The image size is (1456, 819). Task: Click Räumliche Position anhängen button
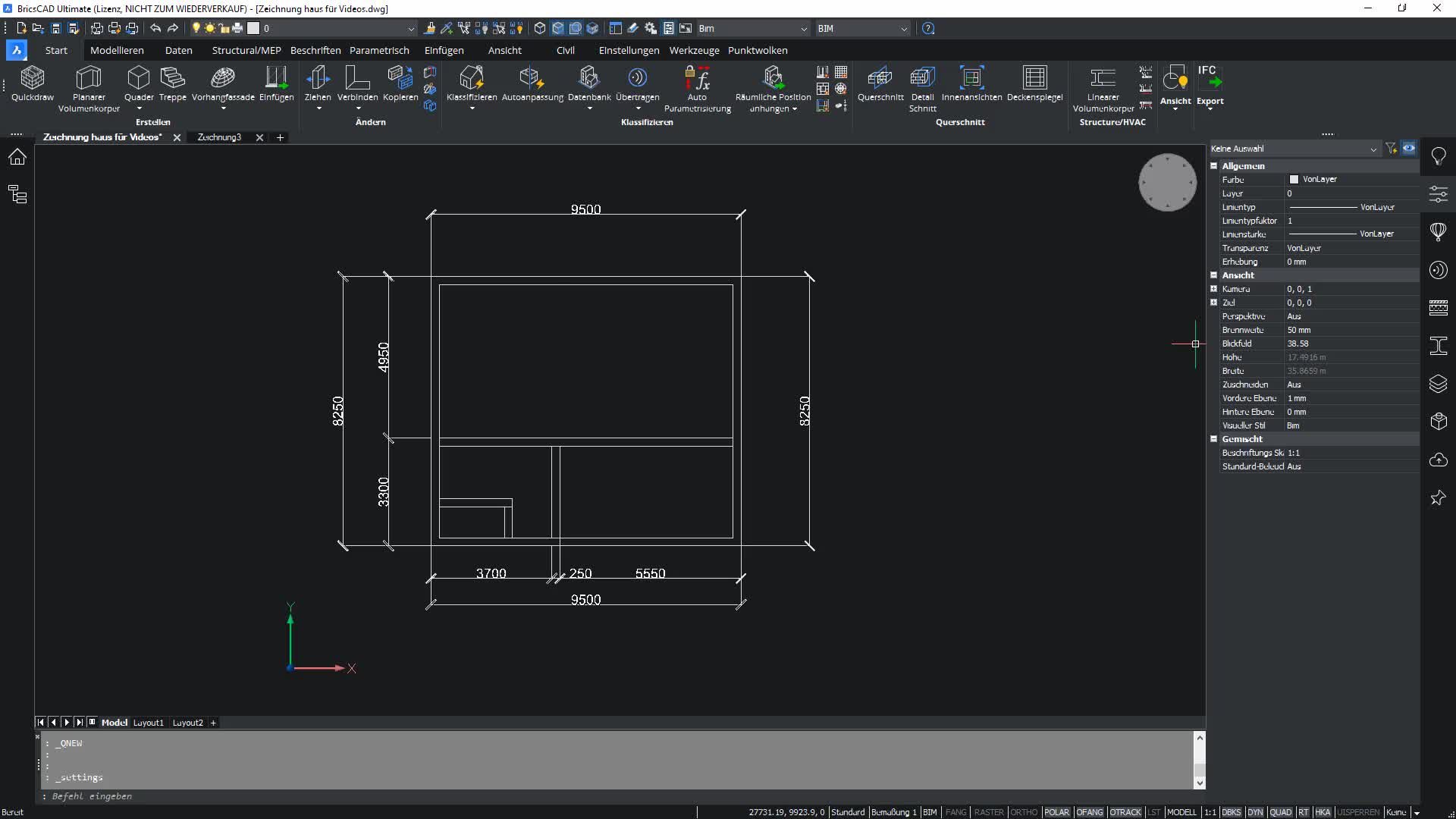(x=773, y=89)
